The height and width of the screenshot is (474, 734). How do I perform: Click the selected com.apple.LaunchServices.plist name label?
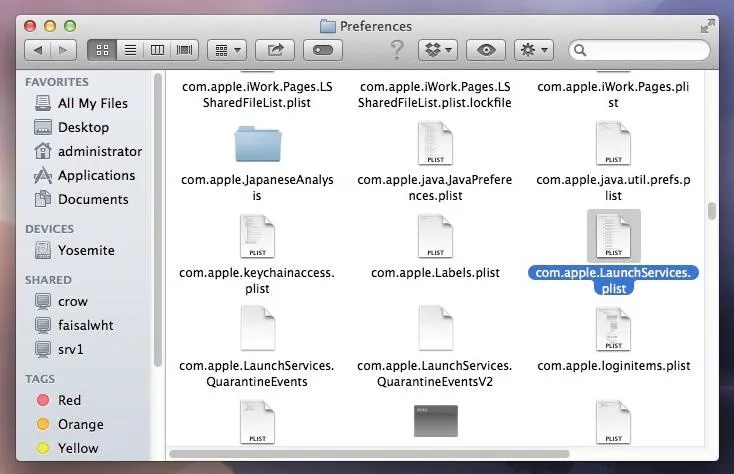[x=613, y=280]
